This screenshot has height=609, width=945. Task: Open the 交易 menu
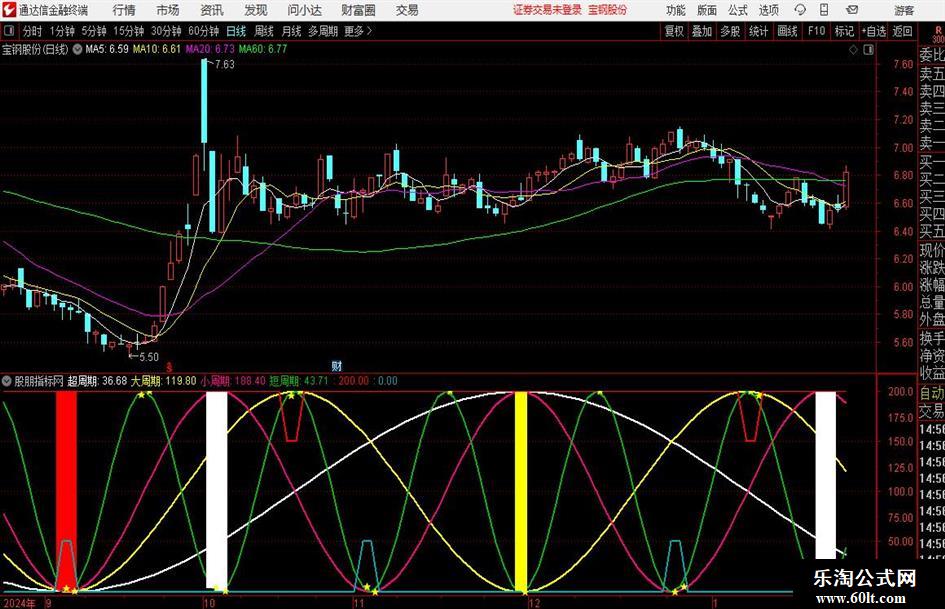407,10
